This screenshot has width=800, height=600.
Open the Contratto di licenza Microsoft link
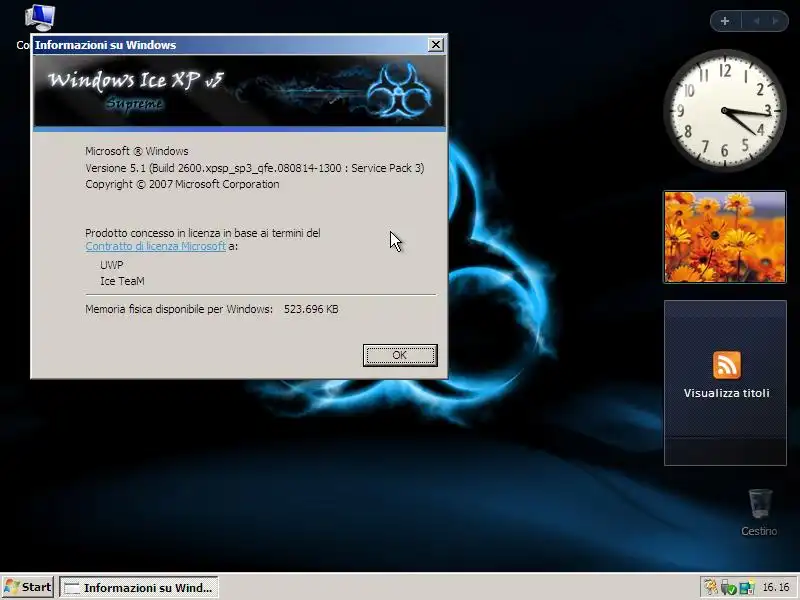tap(156, 246)
